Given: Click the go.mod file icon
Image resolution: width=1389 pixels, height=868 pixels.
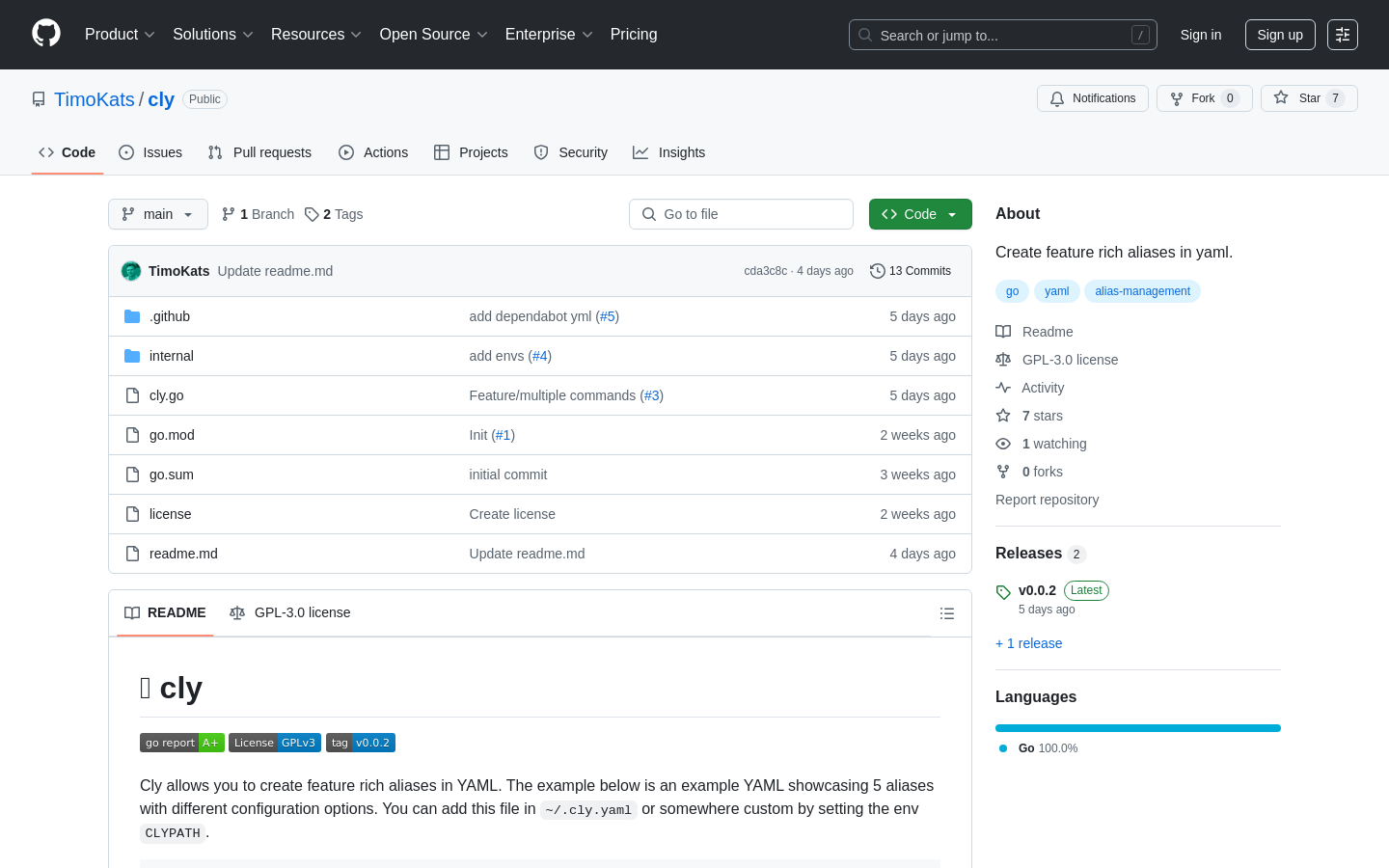Looking at the screenshot, I should point(132,435).
